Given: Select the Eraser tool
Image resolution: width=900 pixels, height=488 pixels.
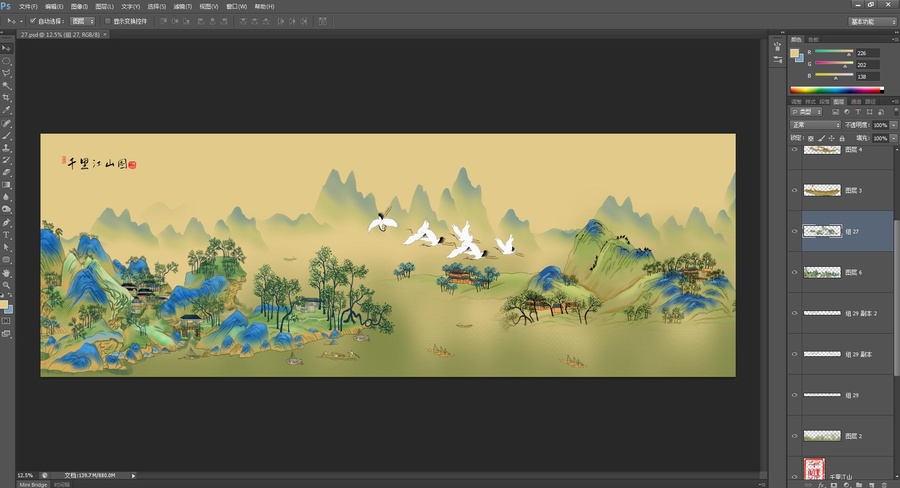Looking at the screenshot, I should [x=6, y=172].
